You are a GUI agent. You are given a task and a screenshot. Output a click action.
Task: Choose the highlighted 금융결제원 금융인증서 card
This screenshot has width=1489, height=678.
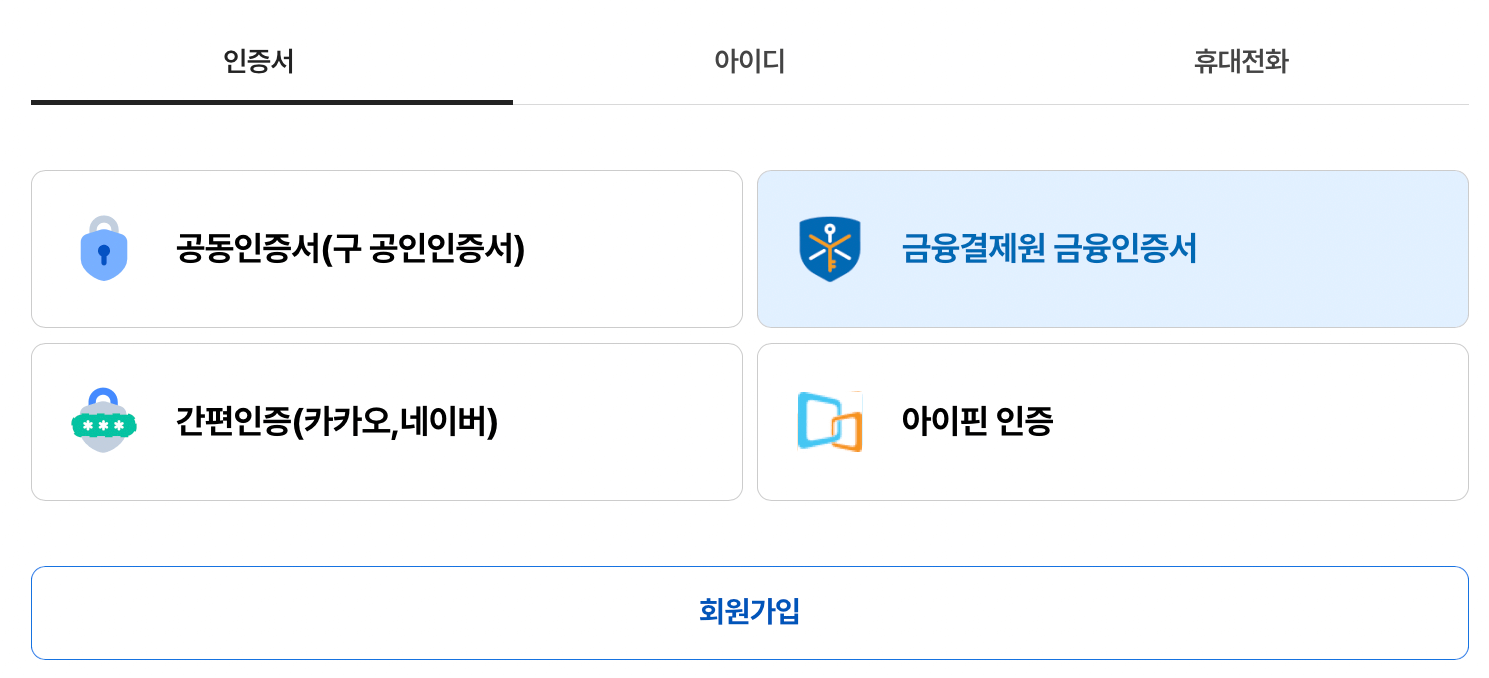[1112, 248]
